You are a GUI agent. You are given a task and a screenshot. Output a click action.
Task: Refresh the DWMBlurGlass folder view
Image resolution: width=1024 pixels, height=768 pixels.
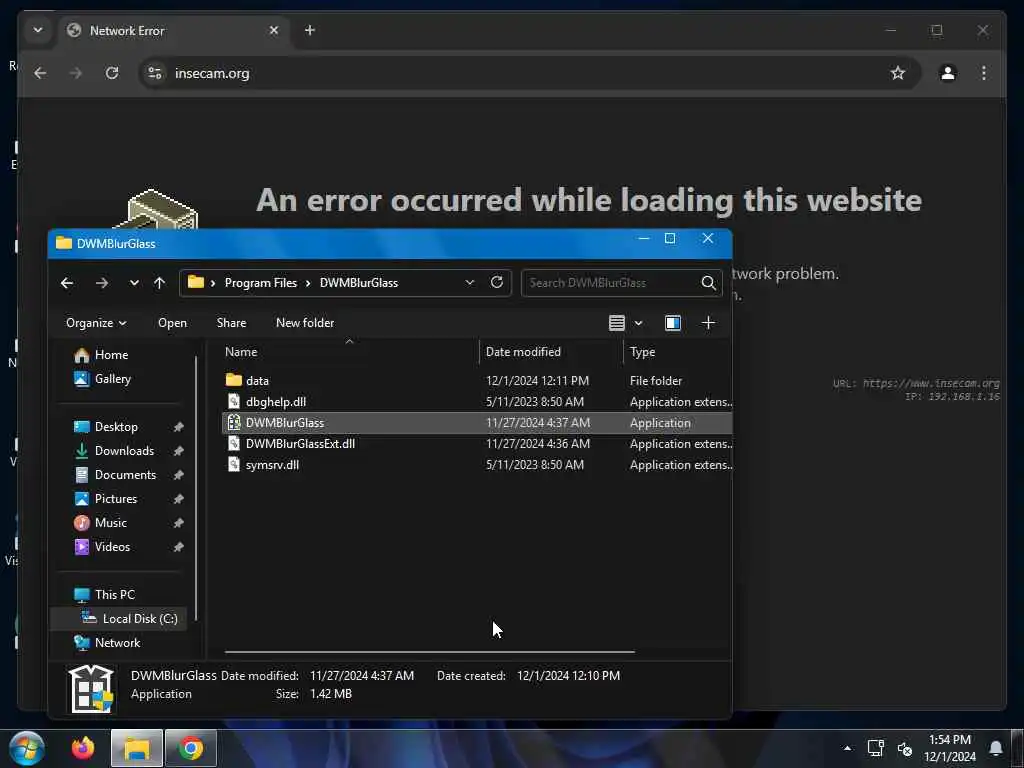click(496, 282)
